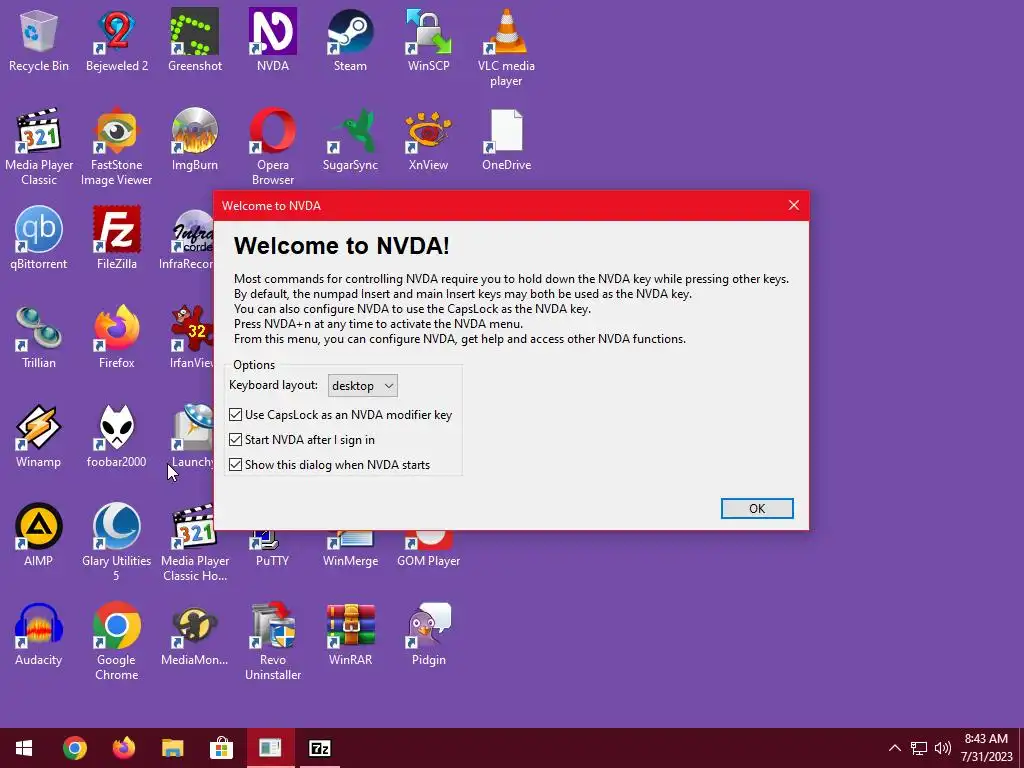Open the Recycle Bin desktop icon
Screen dimensions: 1024x768
(x=39, y=40)
